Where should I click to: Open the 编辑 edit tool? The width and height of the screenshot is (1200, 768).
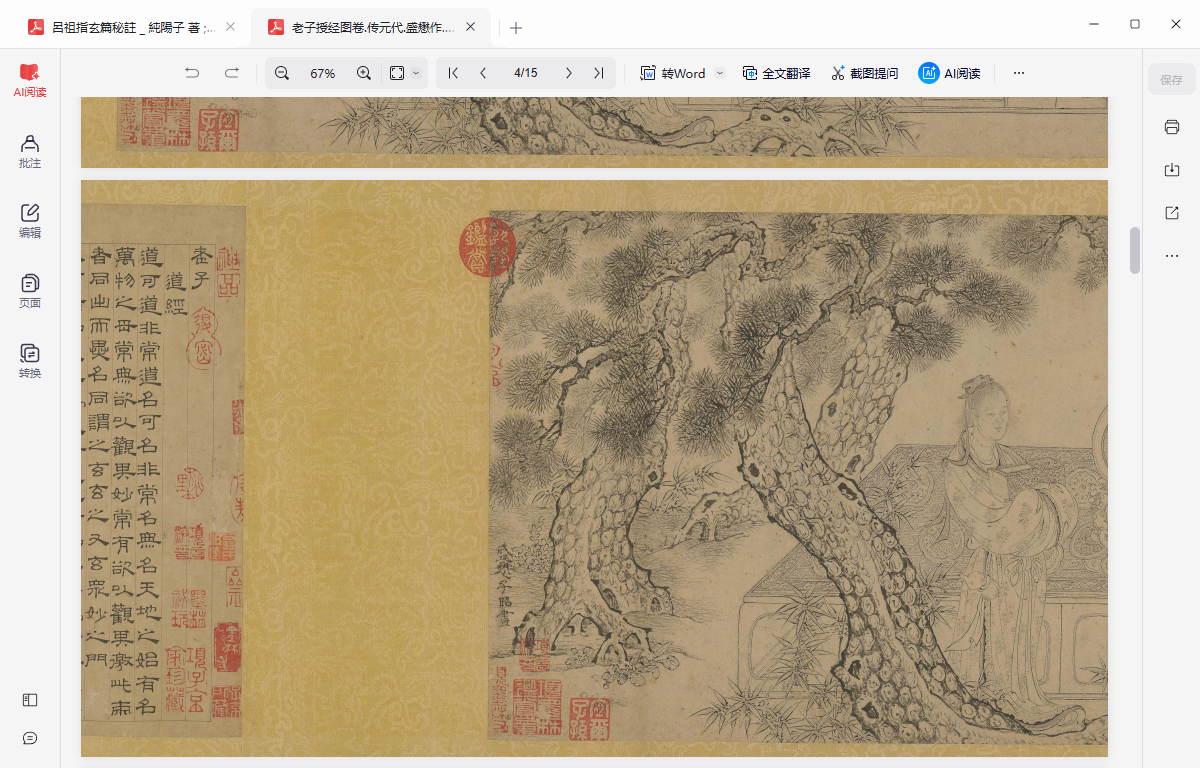click(30, 222)
